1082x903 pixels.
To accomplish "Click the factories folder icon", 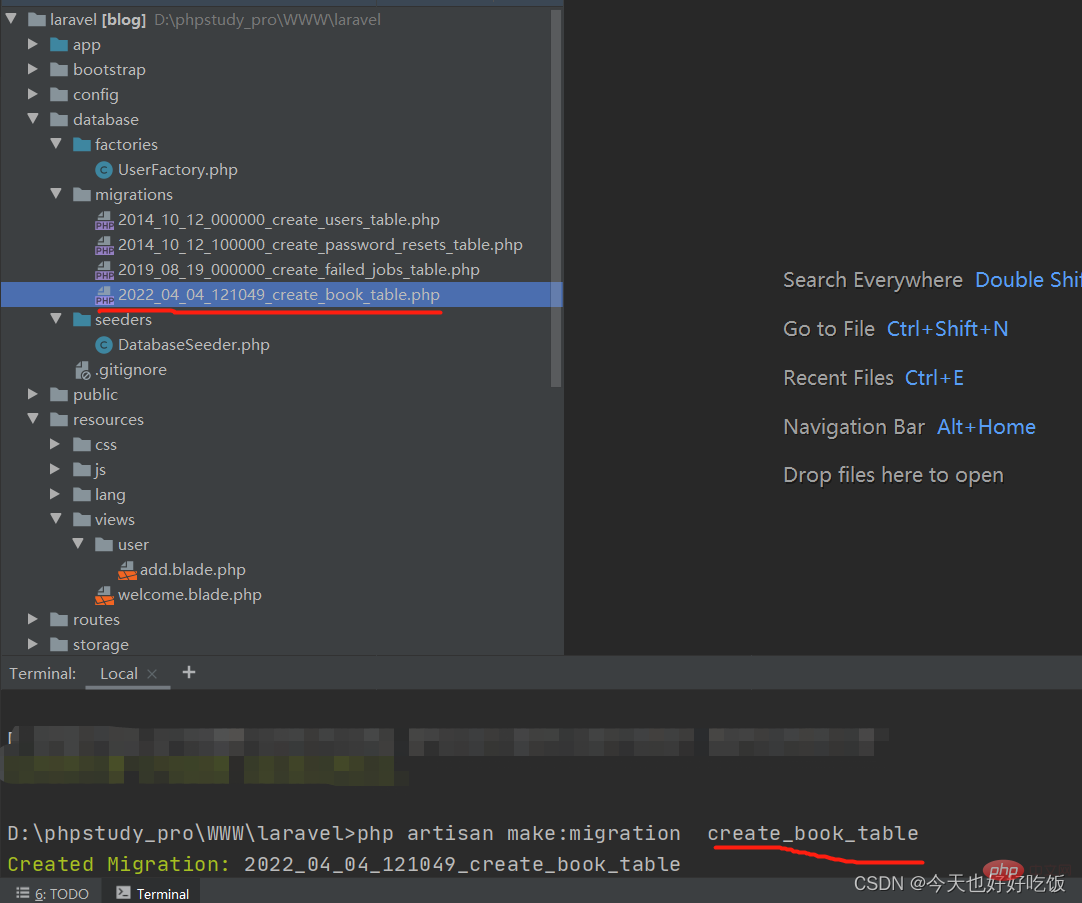I will 81,144.
